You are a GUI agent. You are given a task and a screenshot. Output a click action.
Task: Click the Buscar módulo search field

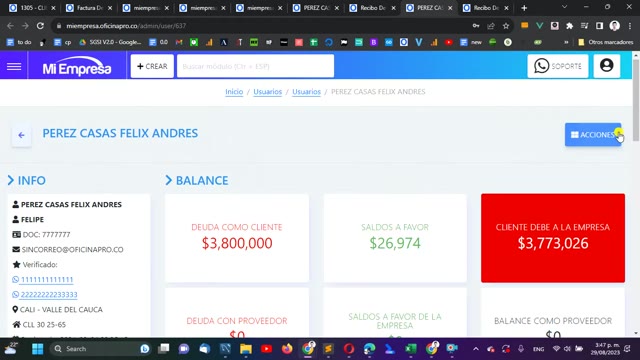[256, 66]
